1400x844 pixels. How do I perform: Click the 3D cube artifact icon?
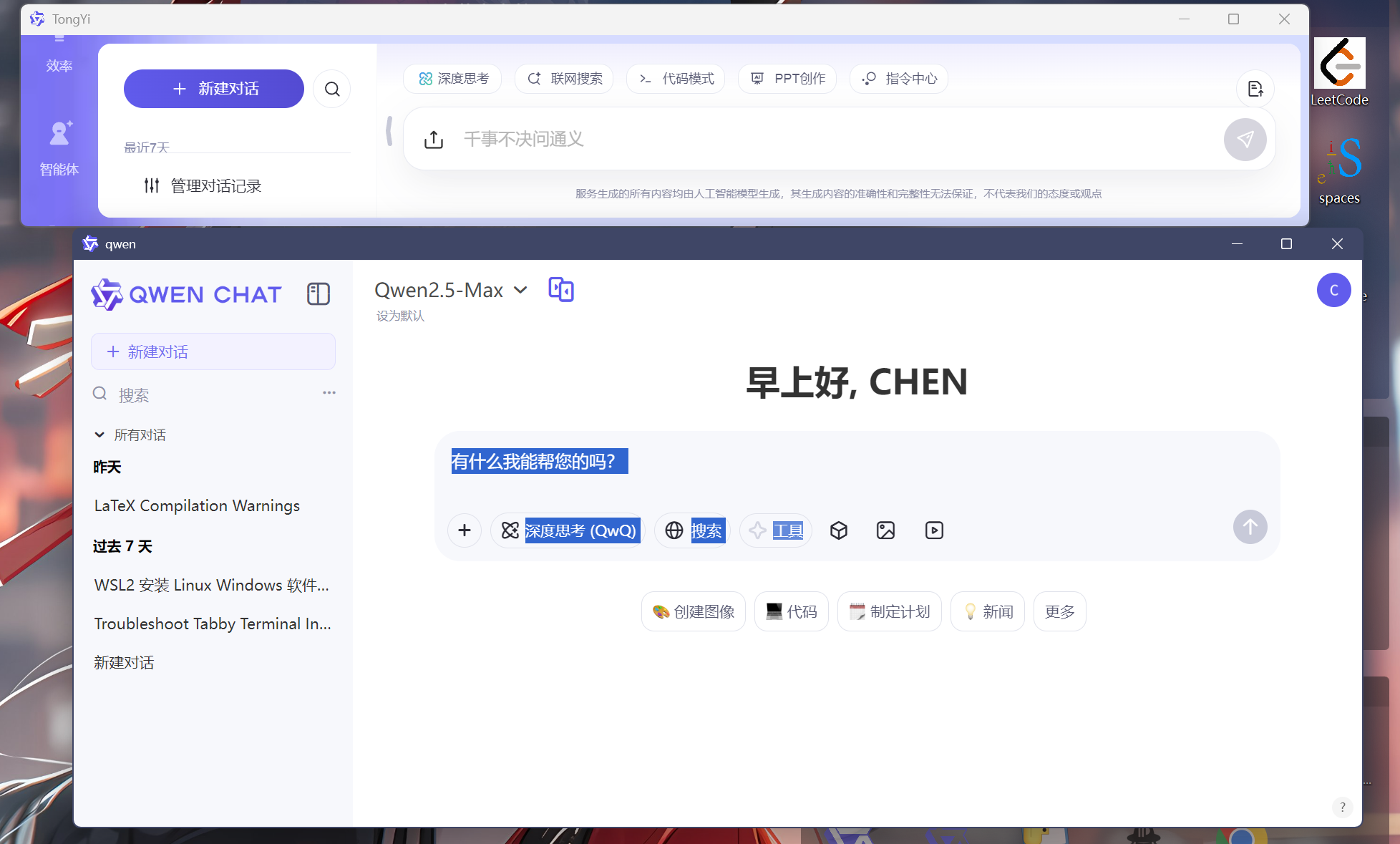click(838, 530)
